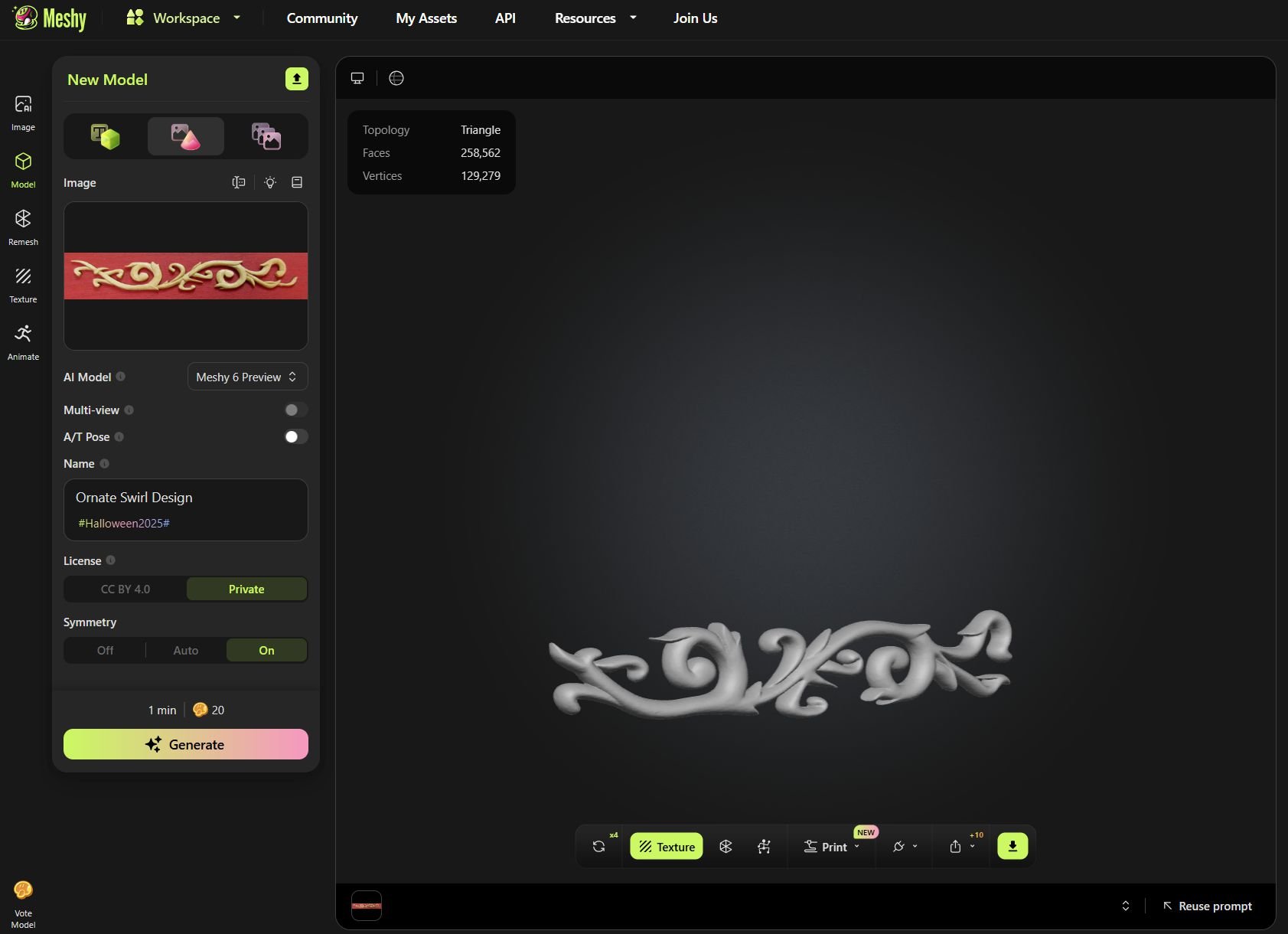Viewport: 1288px width, 934px height.
Task: Click the Generate button
Action: click(186, 744)
